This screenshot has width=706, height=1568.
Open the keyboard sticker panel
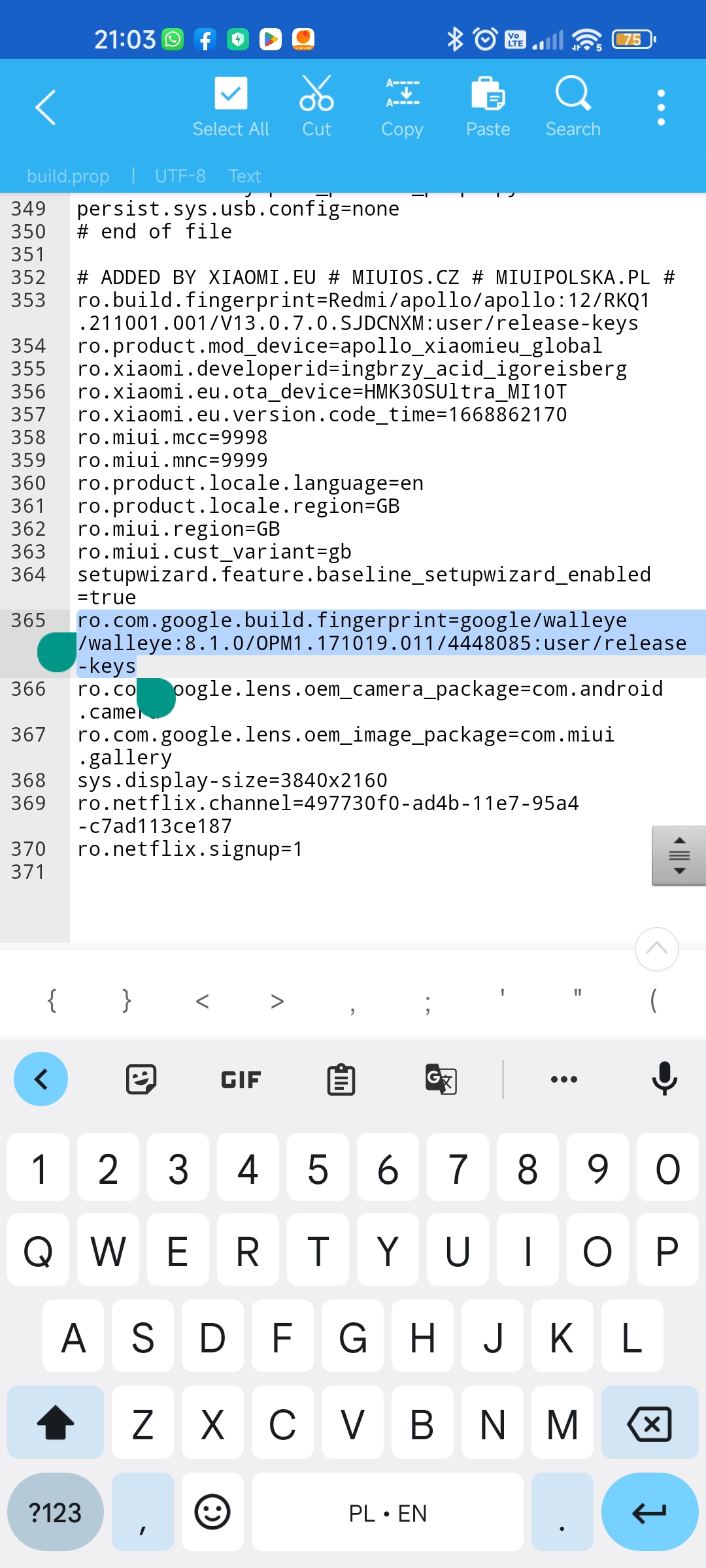141,1079
